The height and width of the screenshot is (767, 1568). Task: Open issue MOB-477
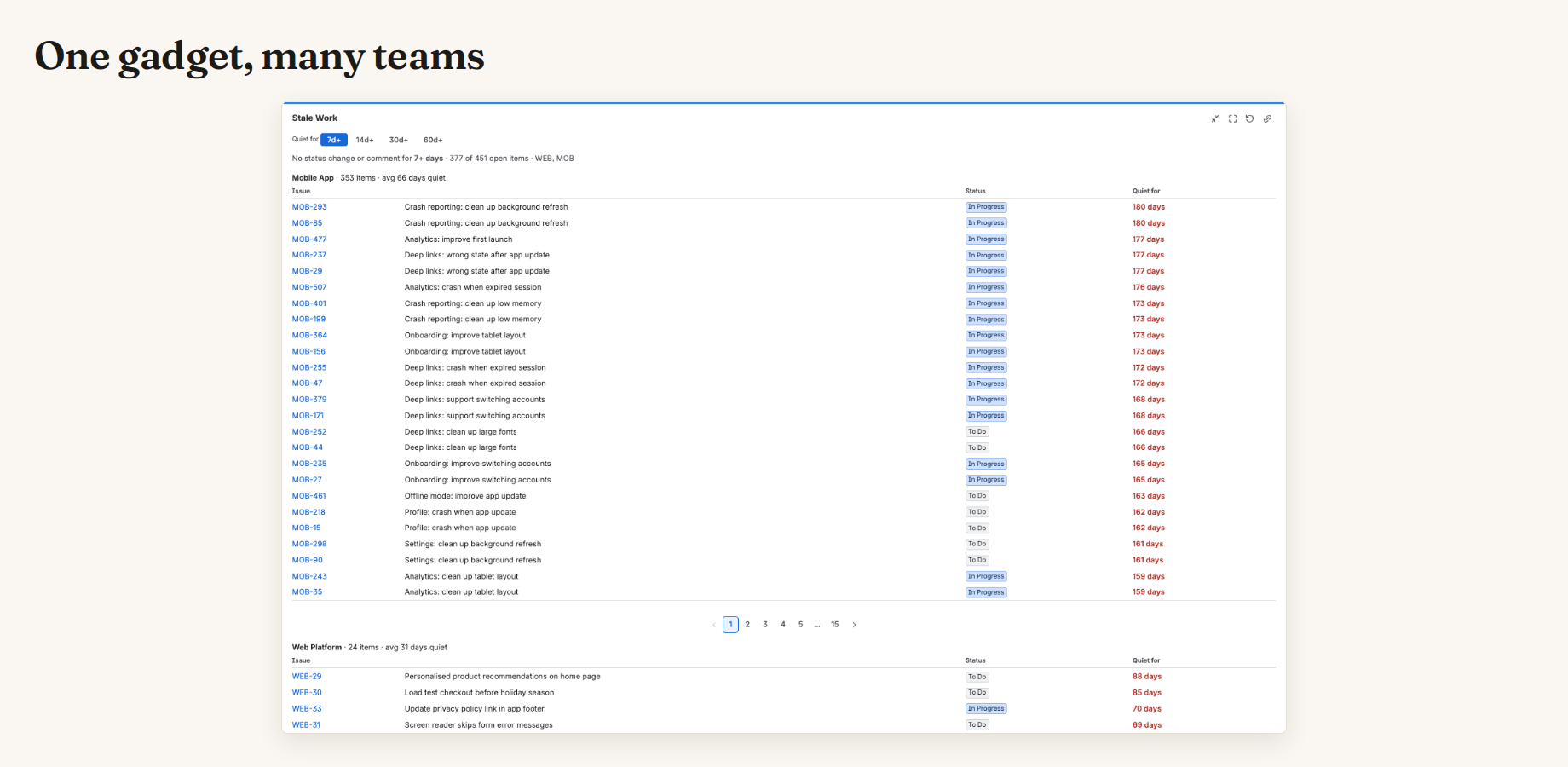(x=309, y=239)
